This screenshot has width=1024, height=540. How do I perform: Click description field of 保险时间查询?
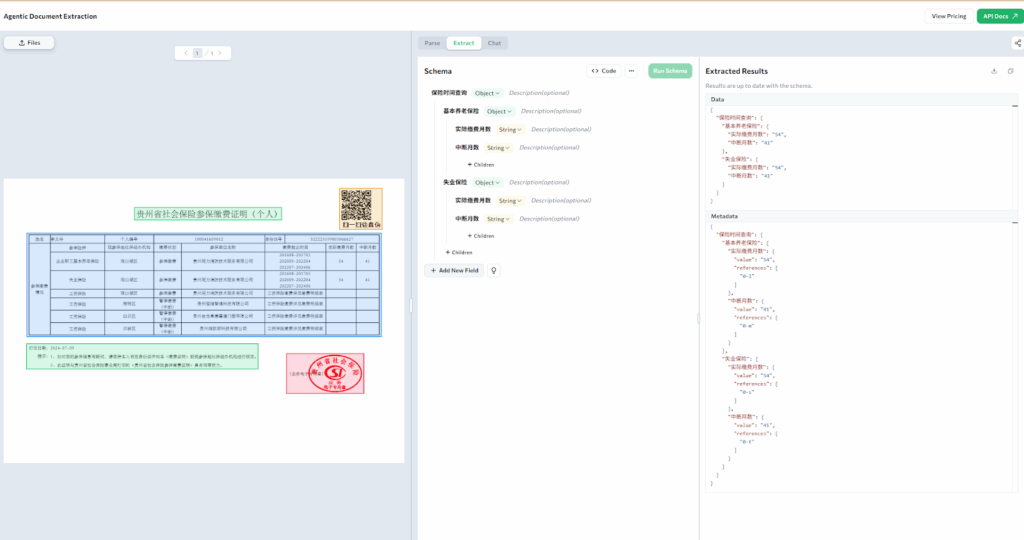point(540,93)
